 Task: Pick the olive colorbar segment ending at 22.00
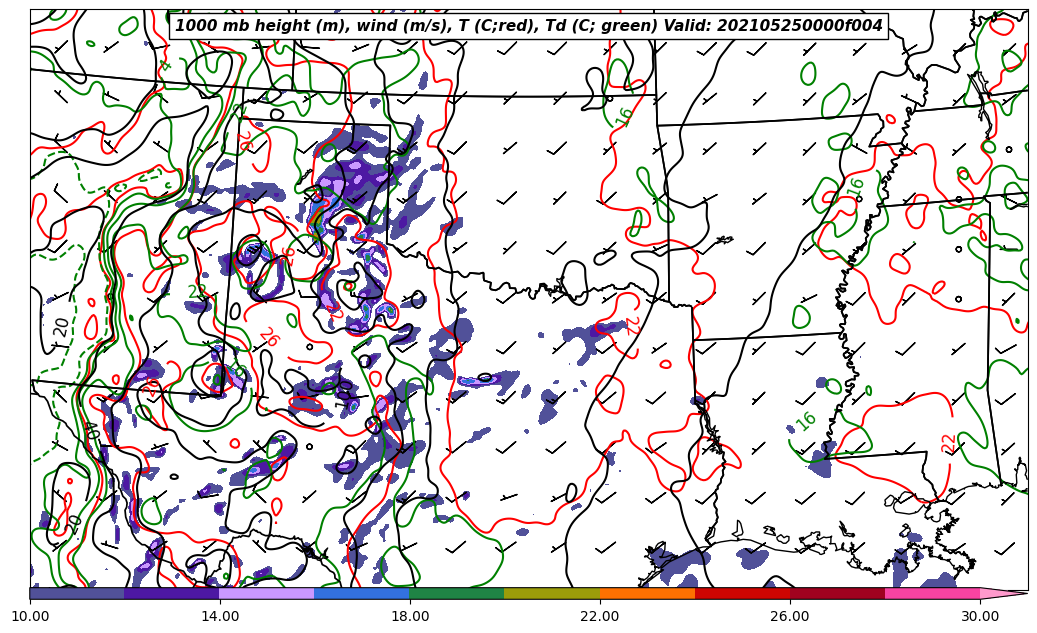[x=552, y=593]
